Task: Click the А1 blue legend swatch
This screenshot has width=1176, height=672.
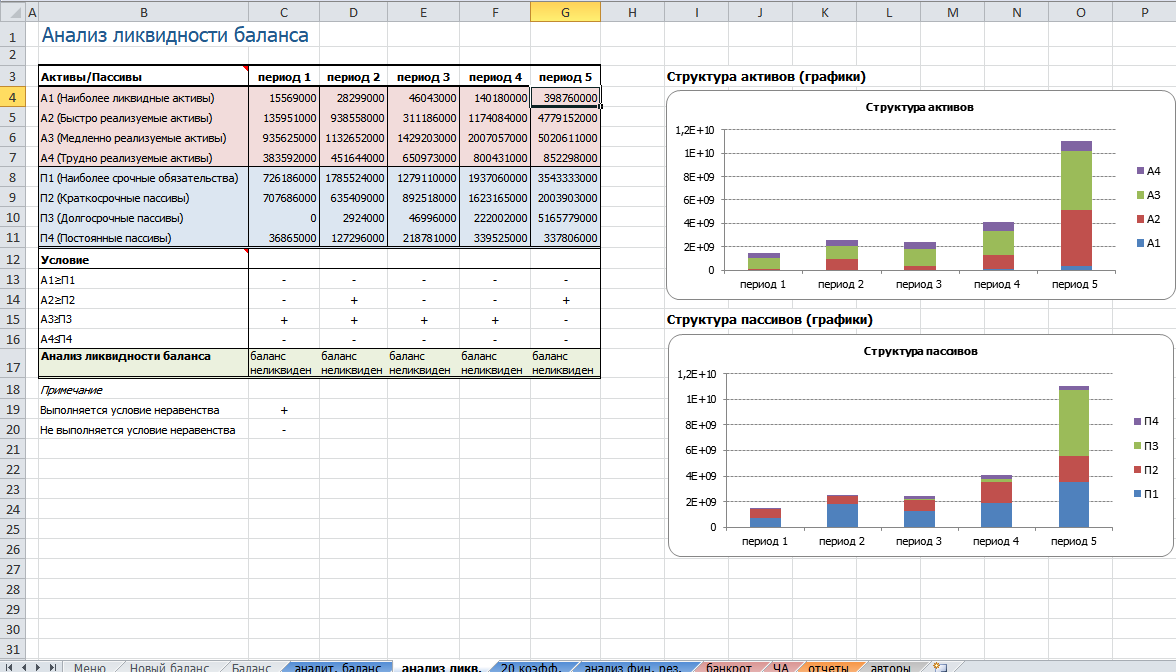Action: tap(1141, 243)
